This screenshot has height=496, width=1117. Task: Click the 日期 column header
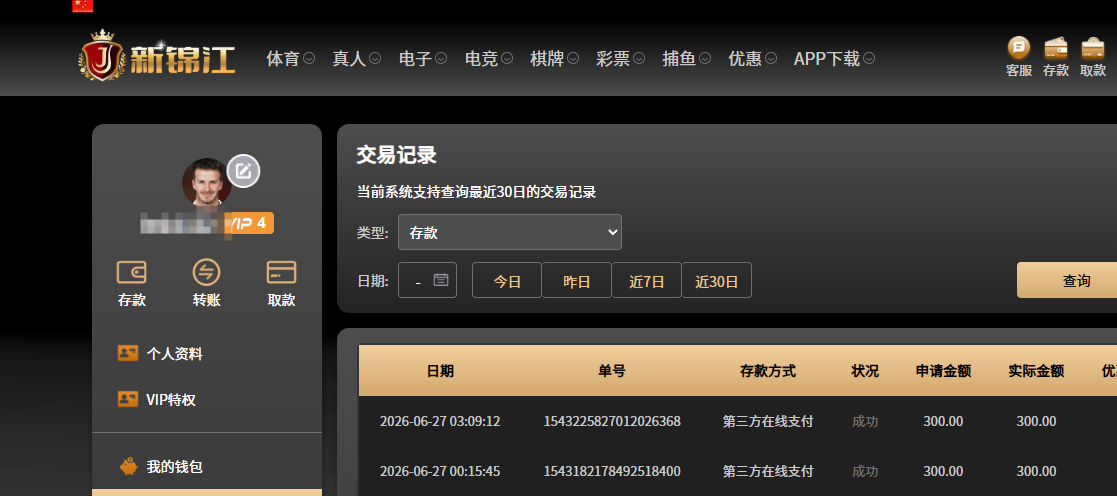(x=440, y=371)
